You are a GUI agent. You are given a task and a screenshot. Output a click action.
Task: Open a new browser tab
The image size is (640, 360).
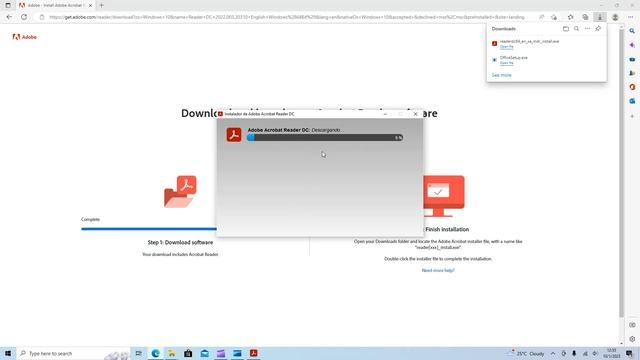click(x=102, y=5)
